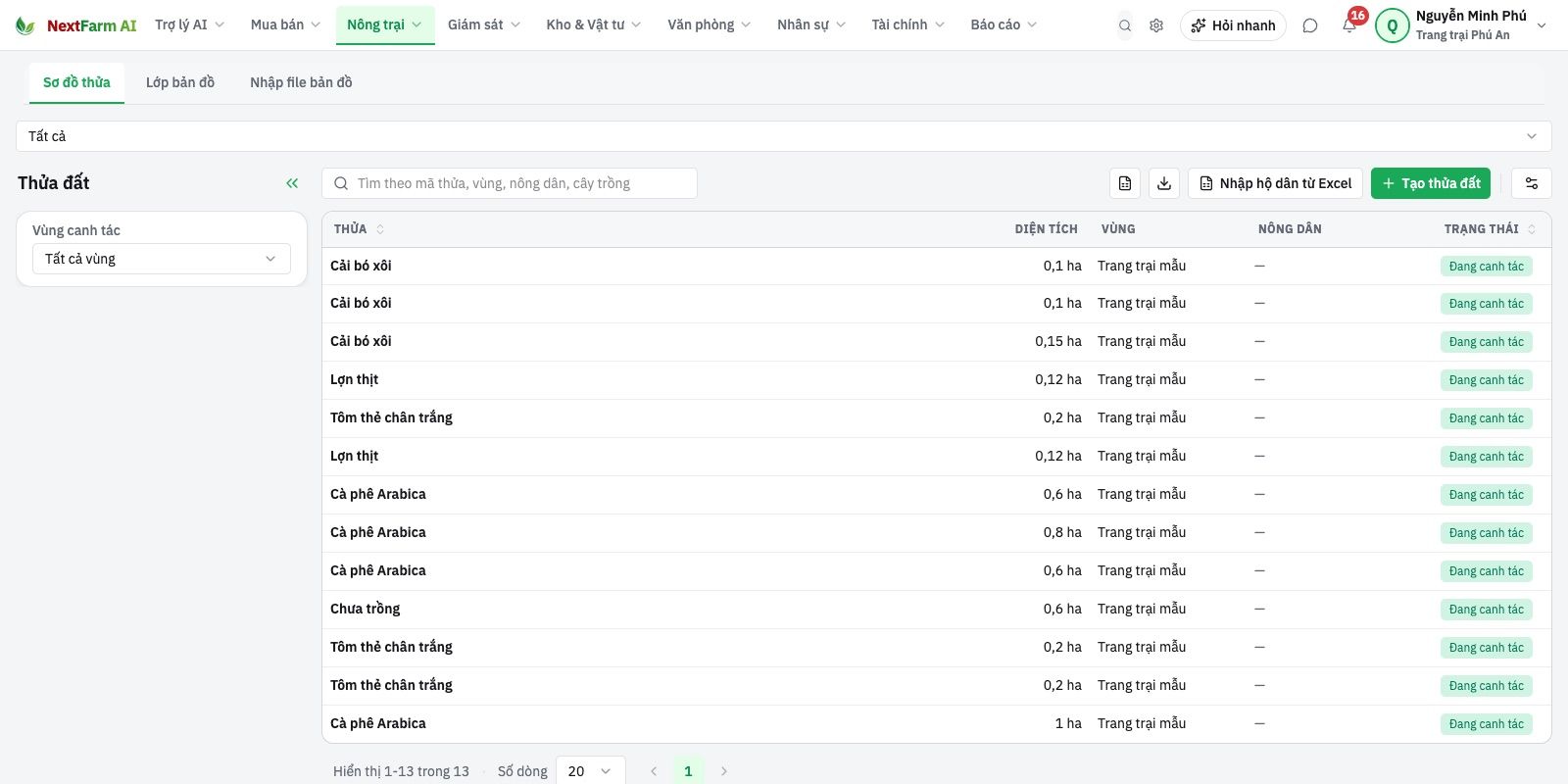Click the download icon button
This screenshot has height=784, width=1568.
(x=1164, y=183)
